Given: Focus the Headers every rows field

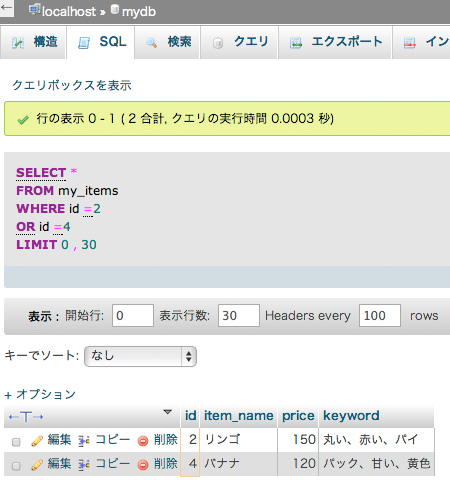Looking at the screenshot, I should coord(380,315).
